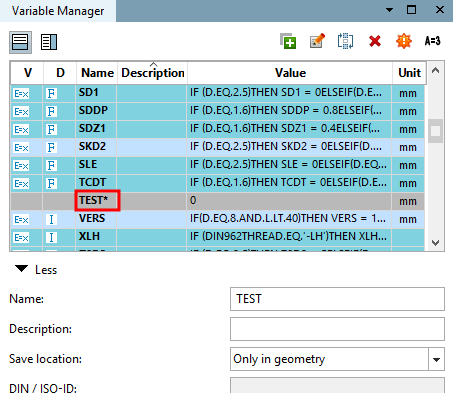453x393 pixels.
Task: Open the Save location dropdown
Action: 436,359
